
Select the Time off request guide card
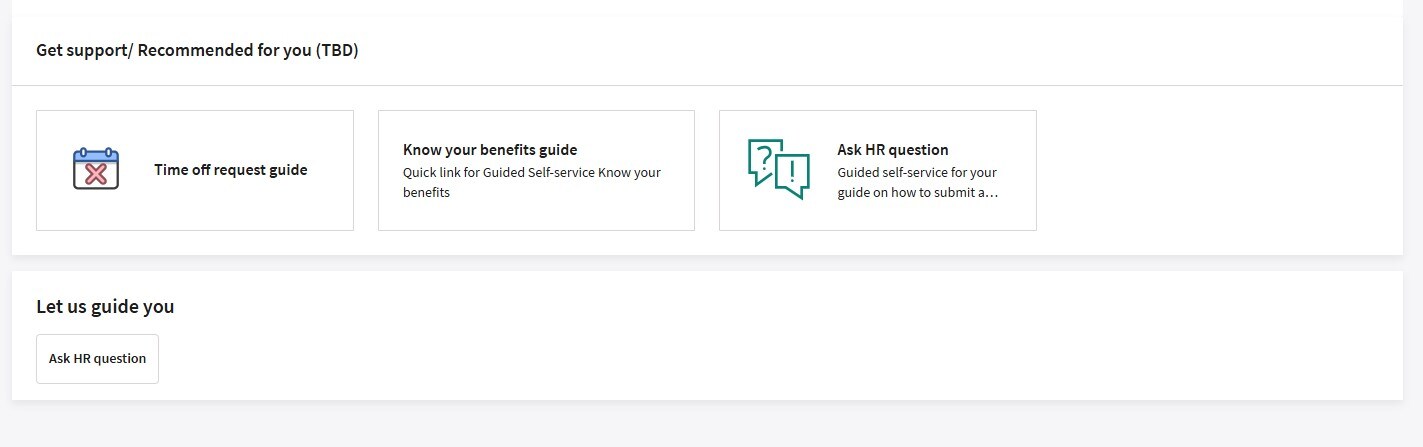click(x=195, y=170)
